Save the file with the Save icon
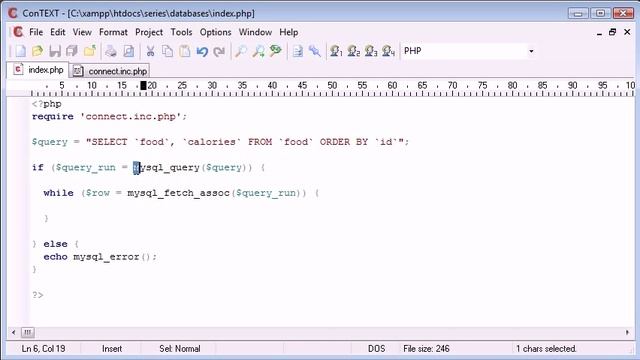The height and width of the screenshot is (360, 640). [x=55, y=51]
